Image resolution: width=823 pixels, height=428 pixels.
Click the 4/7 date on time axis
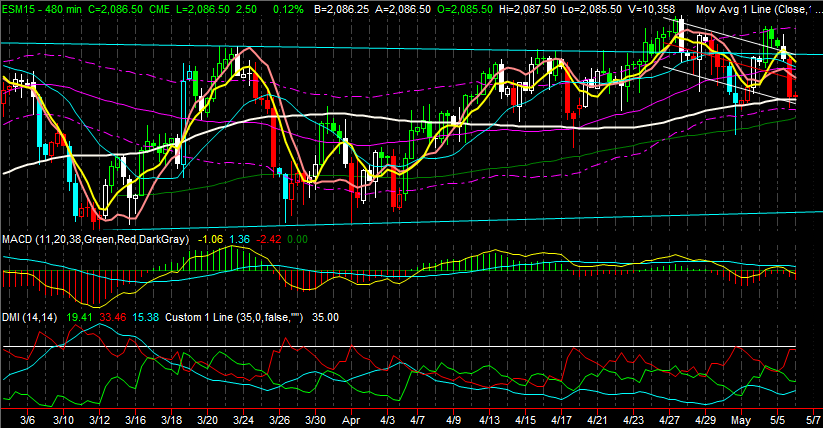click(x=417, y=420)
